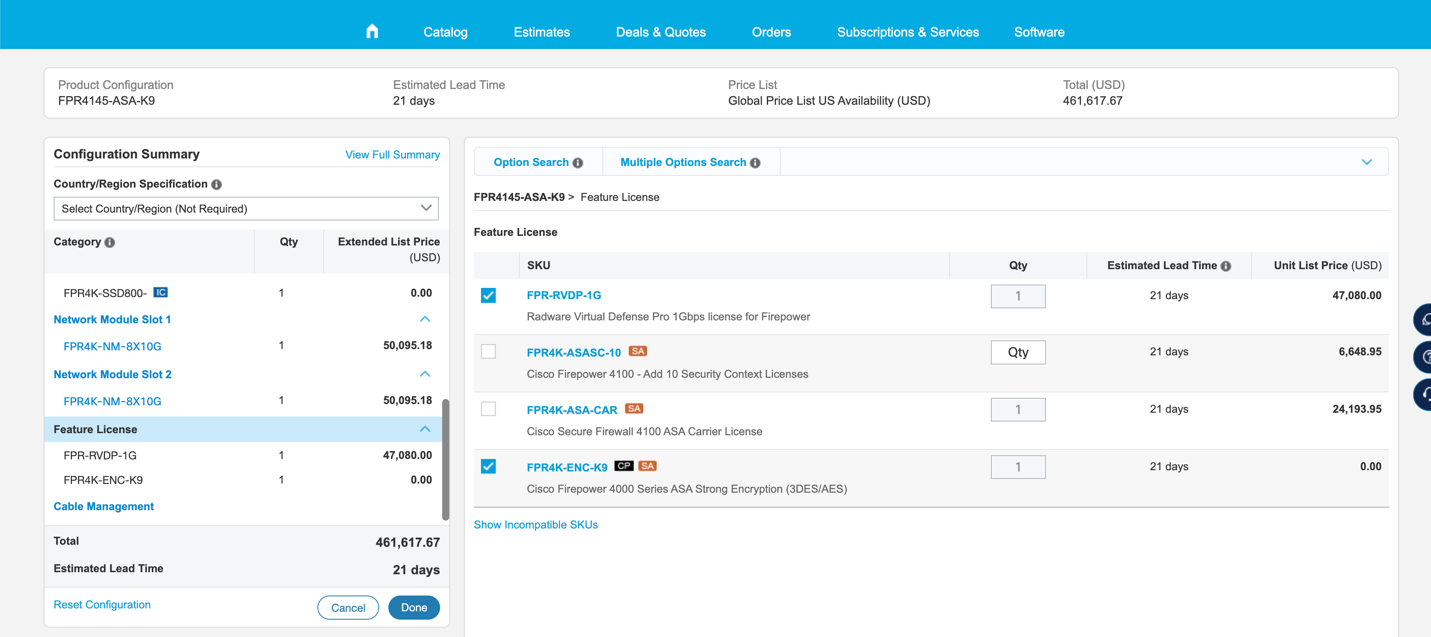
Task: Click quantity field for FPR4K-ASA-CAR
Action: pyautogui.click(x=1018, y=409)
